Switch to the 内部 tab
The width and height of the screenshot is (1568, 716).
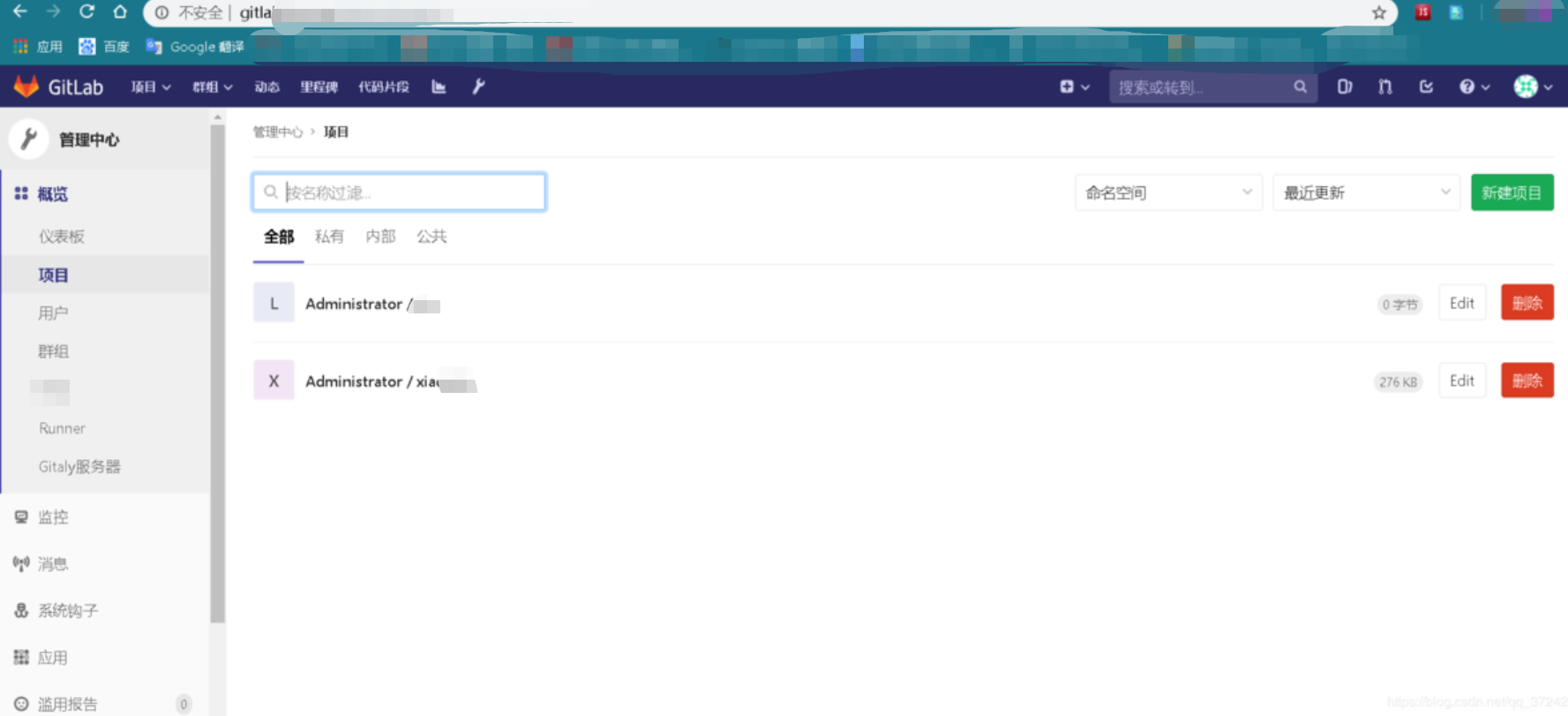pyautogui.click(x=380, y=237)
